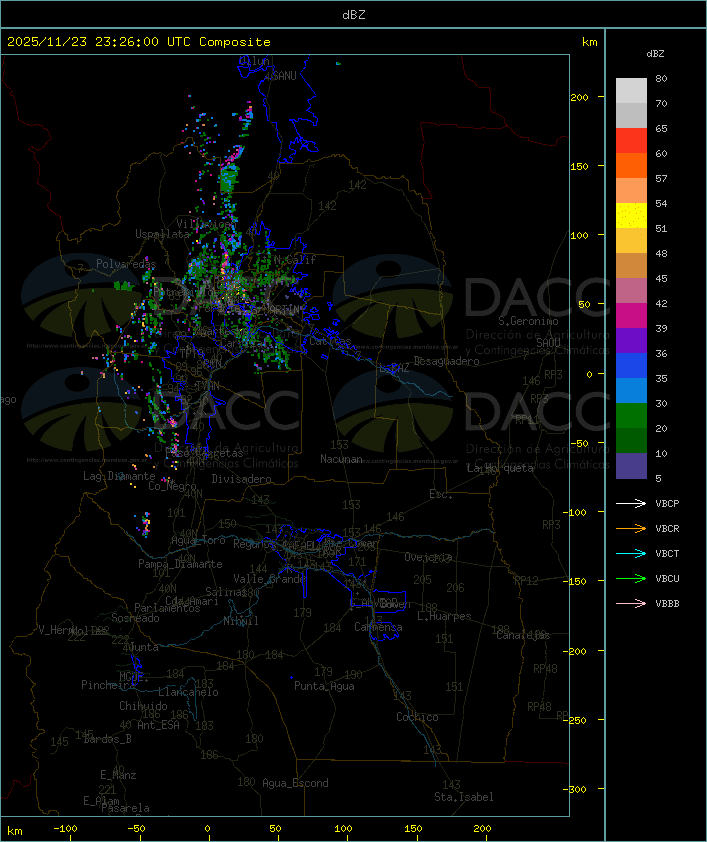
Task: Click the pink VBBB arrow icon
Action: [x=631, y=603]
